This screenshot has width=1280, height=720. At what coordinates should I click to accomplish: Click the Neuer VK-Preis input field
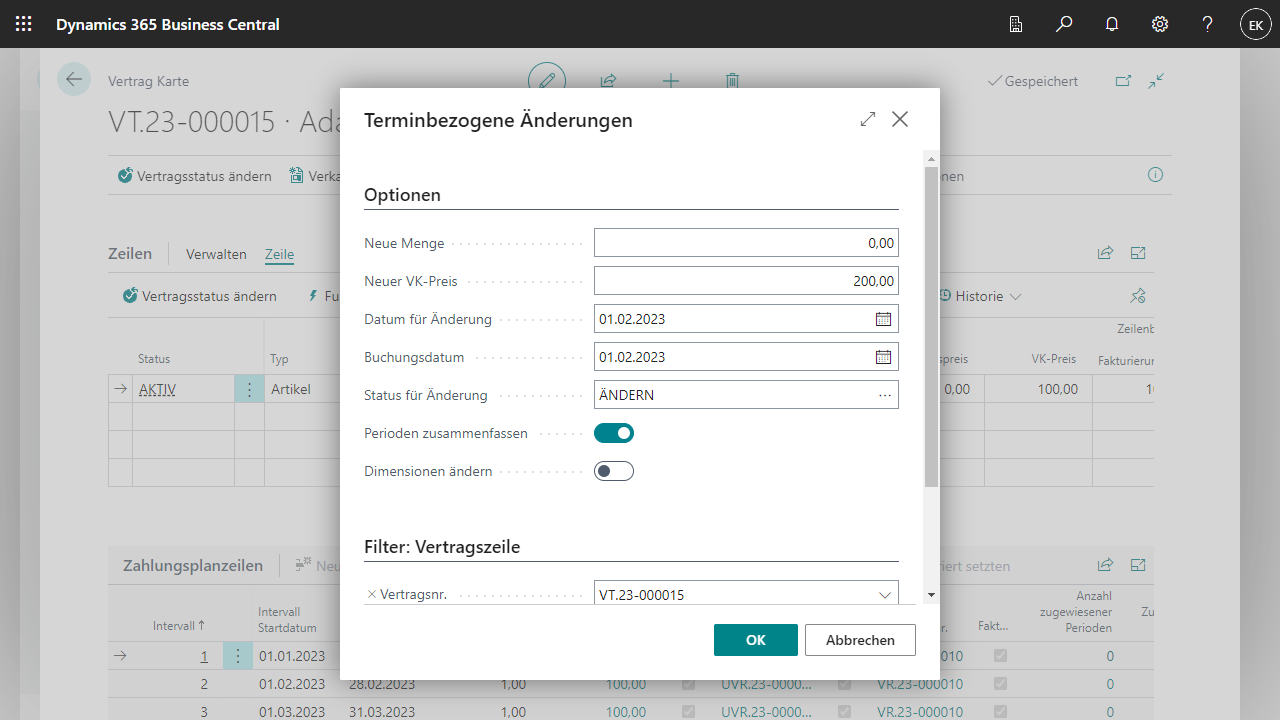(745, 281)
